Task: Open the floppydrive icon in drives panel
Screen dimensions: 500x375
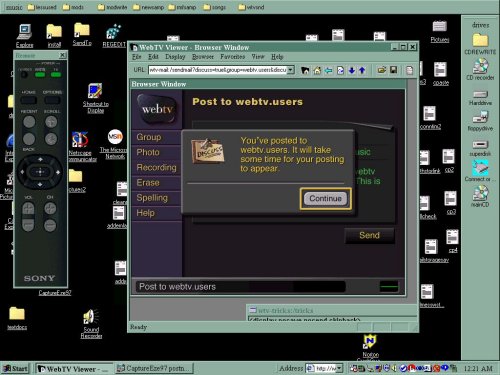Action: pos(480,121)
